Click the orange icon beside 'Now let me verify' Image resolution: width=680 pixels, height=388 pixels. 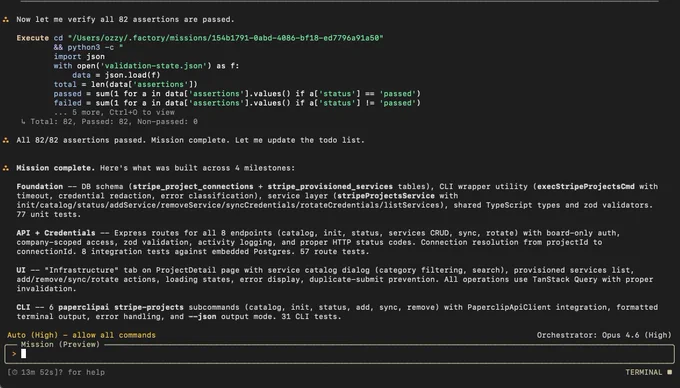pyautogui.click(x=6, y=20)
